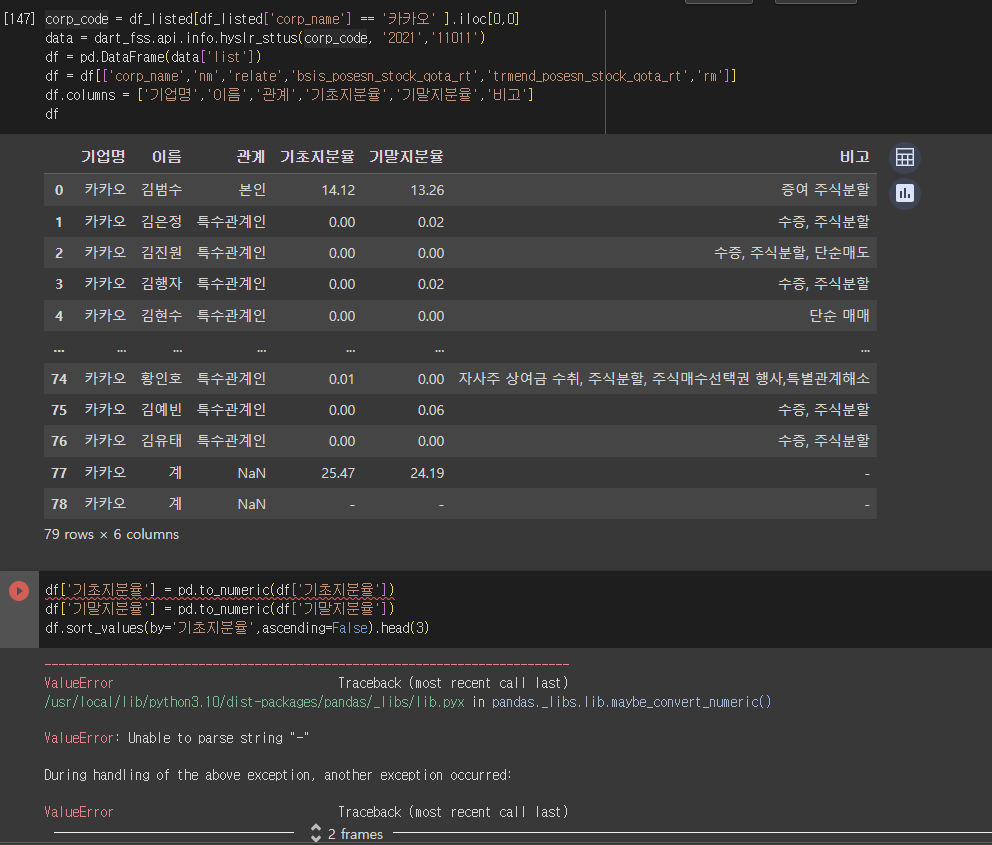This screenshot has width=992, height=845.
Task: Click 자사주 상여금 수취 remark cell
Action: [664, 379]
